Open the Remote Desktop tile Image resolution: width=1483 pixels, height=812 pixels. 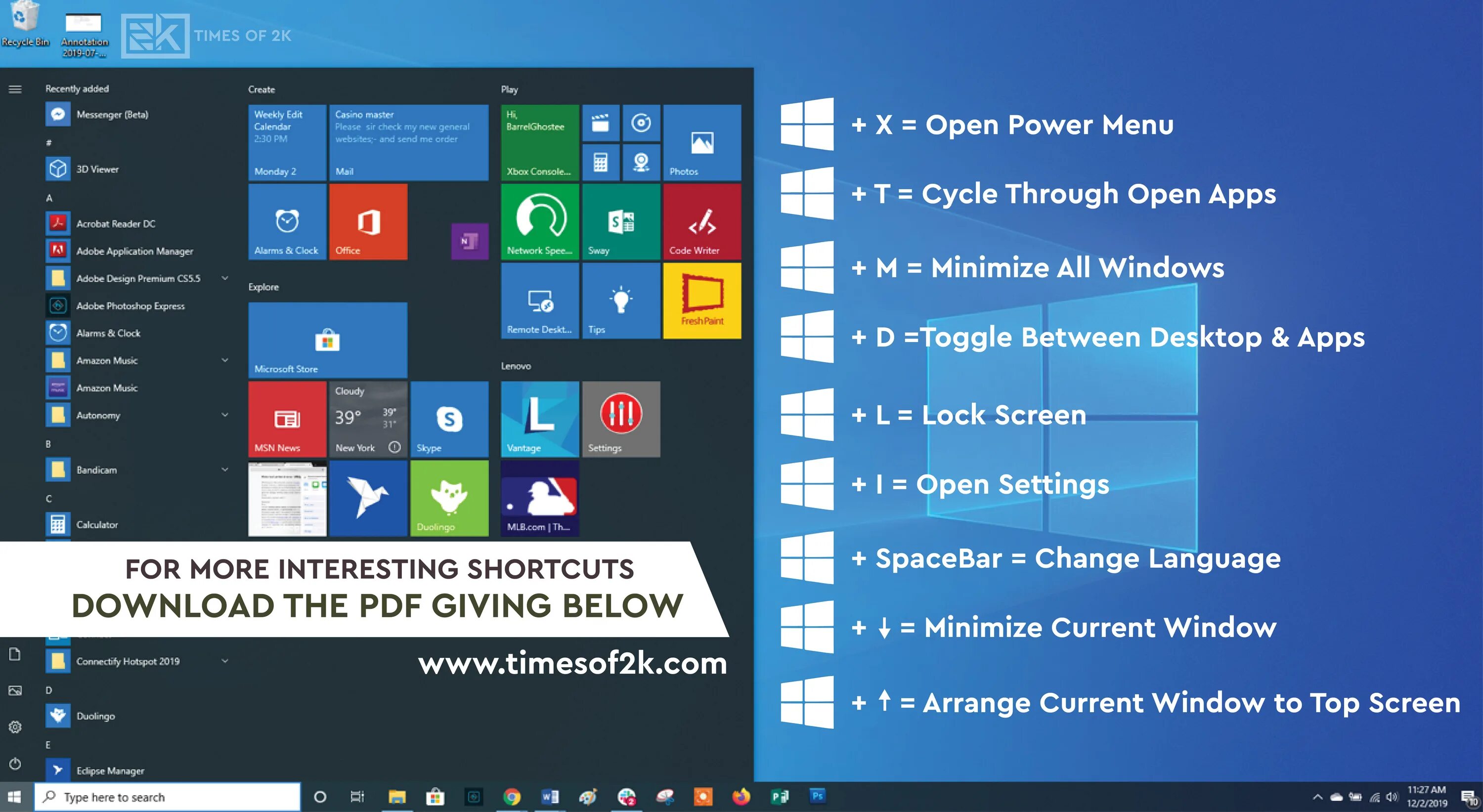click(540, 301)
